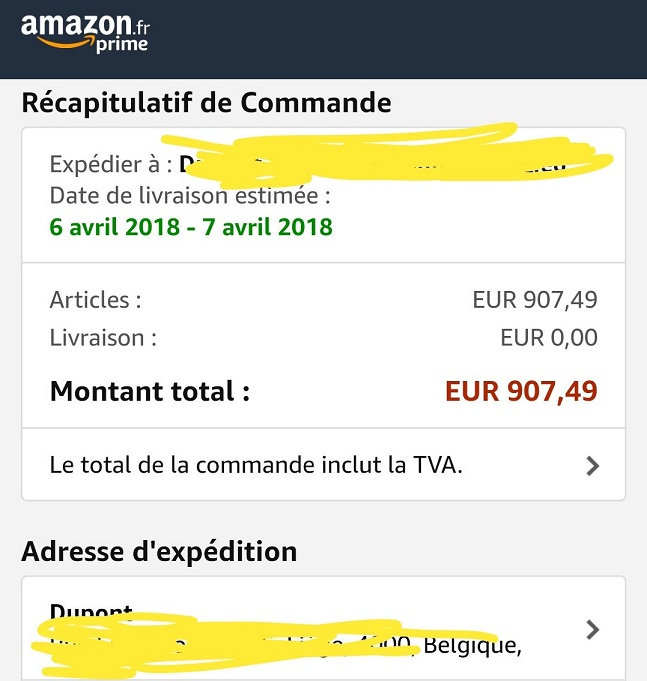Click the 'Montant total' label
Viewport: 647px width, 681px height.
(149, 391)
